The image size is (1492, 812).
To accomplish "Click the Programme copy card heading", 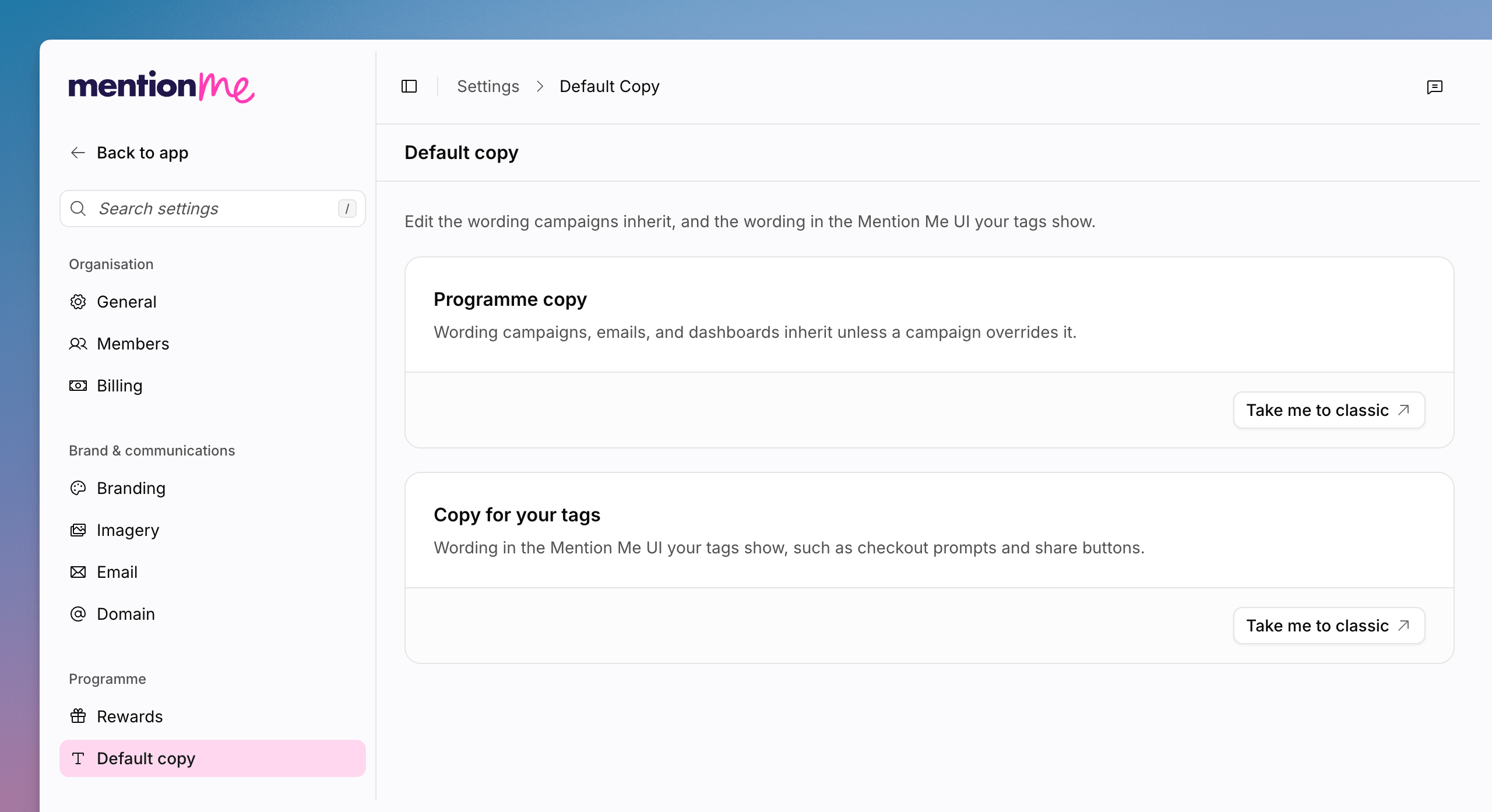I will 510,299.
